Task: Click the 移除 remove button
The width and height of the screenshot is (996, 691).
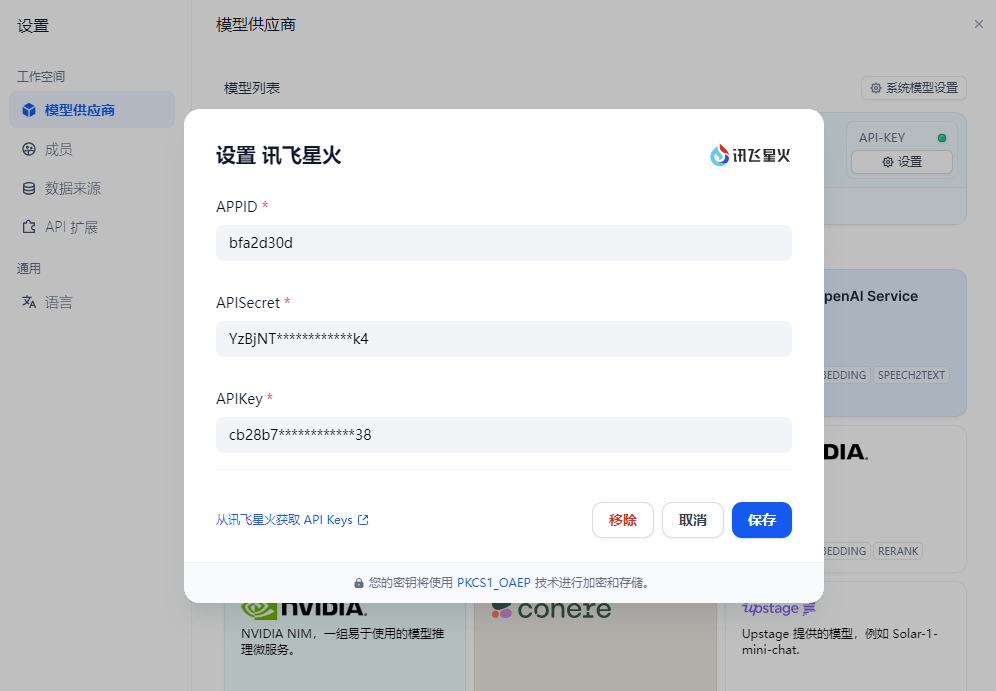Action: pyautogui.click(x=622, y=520)
